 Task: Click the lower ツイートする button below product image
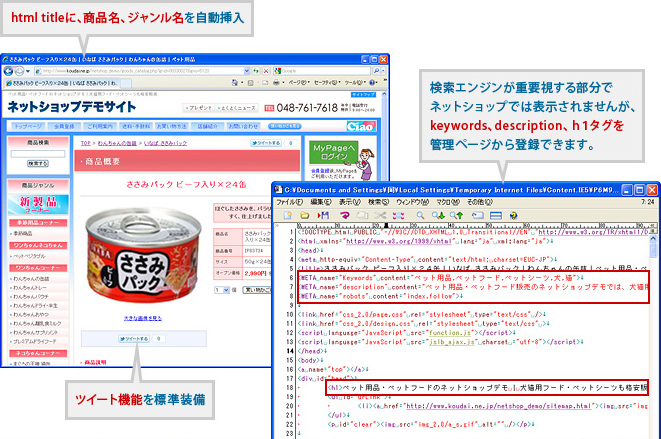click(134, 339)
